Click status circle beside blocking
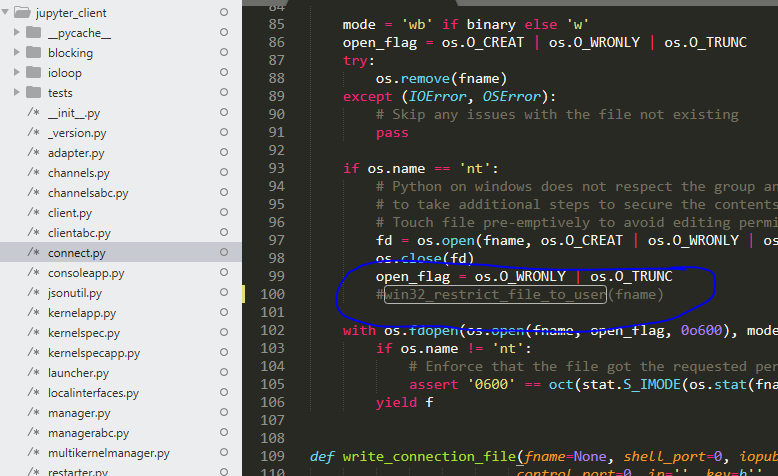 pos(224,52)
